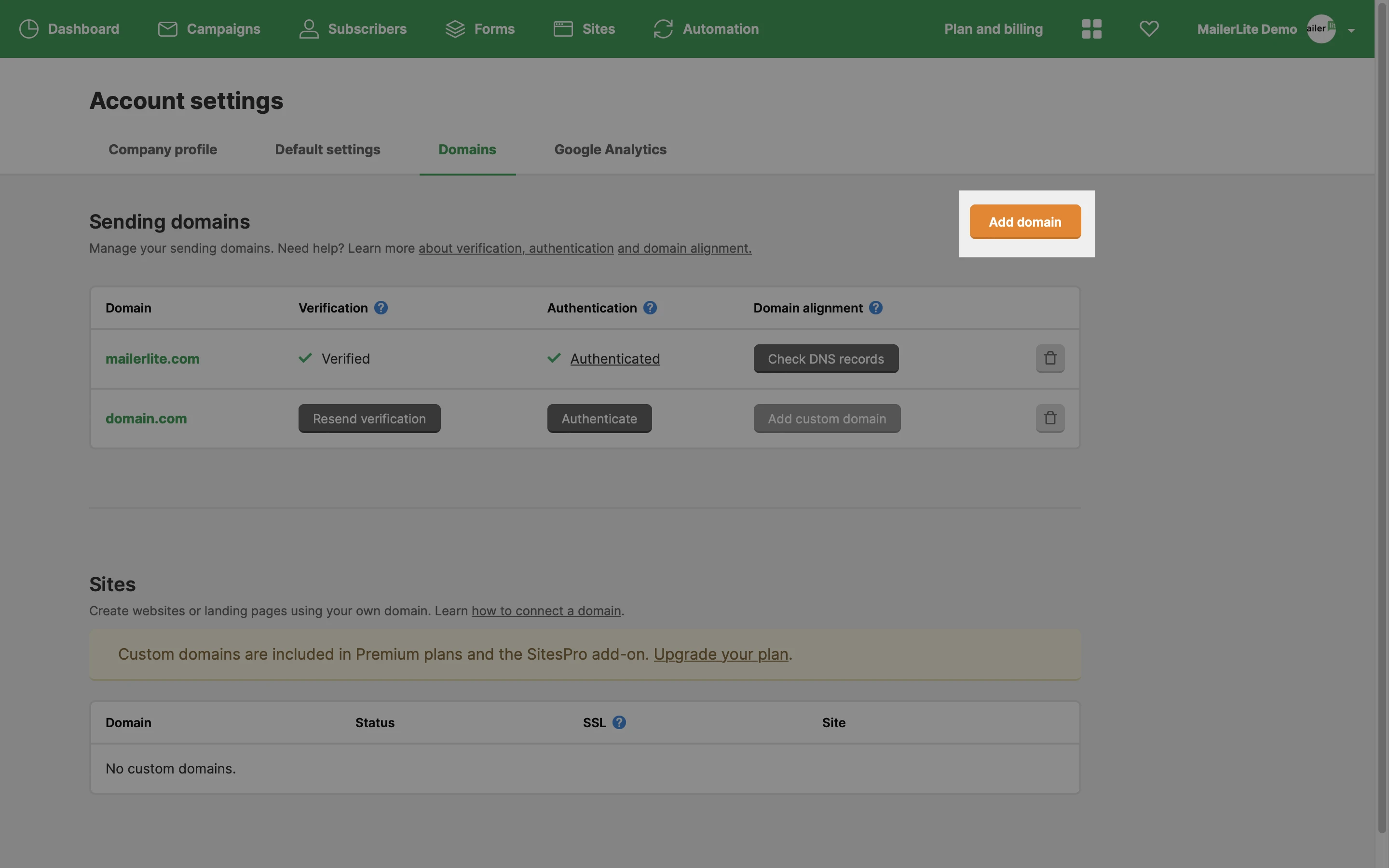Click Check DNS records button
1389x868 pixels.
[x=825, y=359]
